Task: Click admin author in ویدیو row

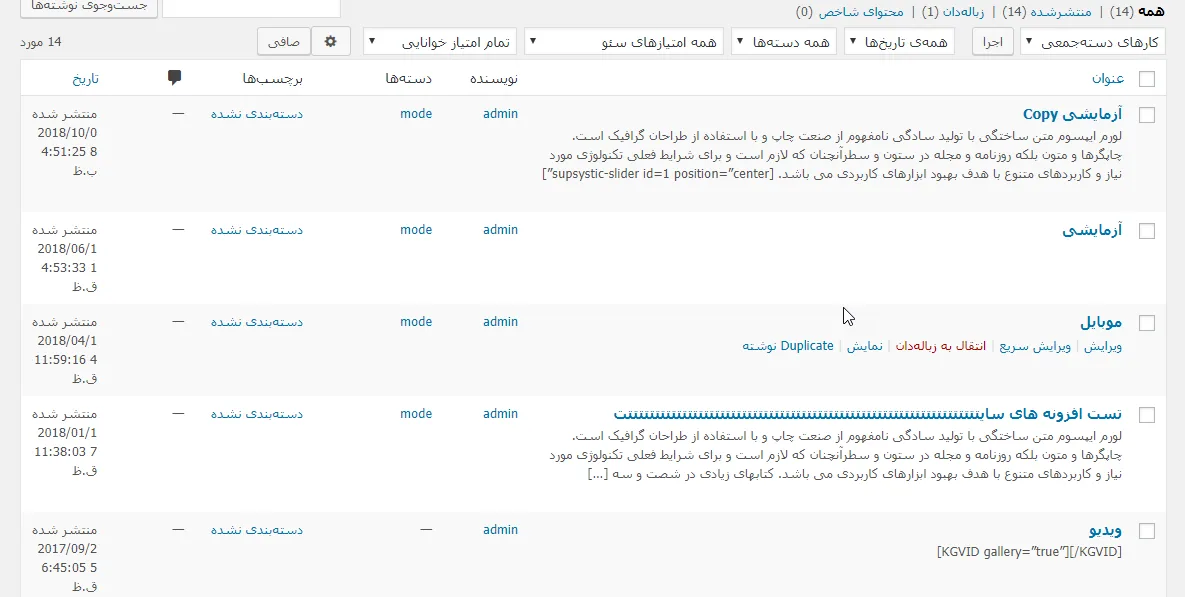Action: [500, 530]
